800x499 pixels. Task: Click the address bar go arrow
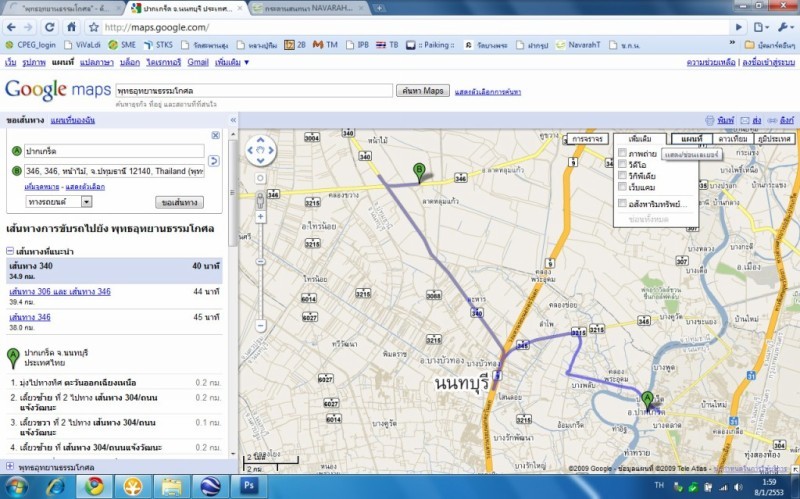pyautogui.click(x=738, y=28)
